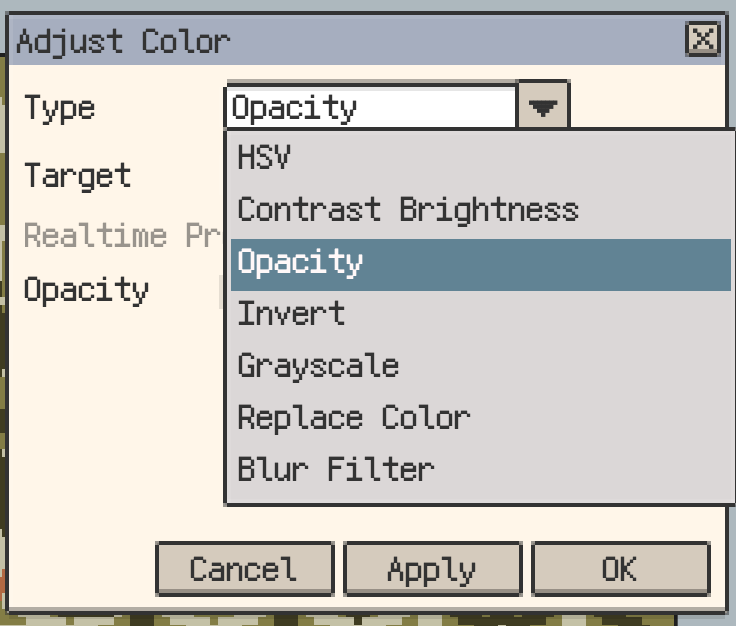Click the Target label
This screenshot has width=736, height=626.
[77, 176]
